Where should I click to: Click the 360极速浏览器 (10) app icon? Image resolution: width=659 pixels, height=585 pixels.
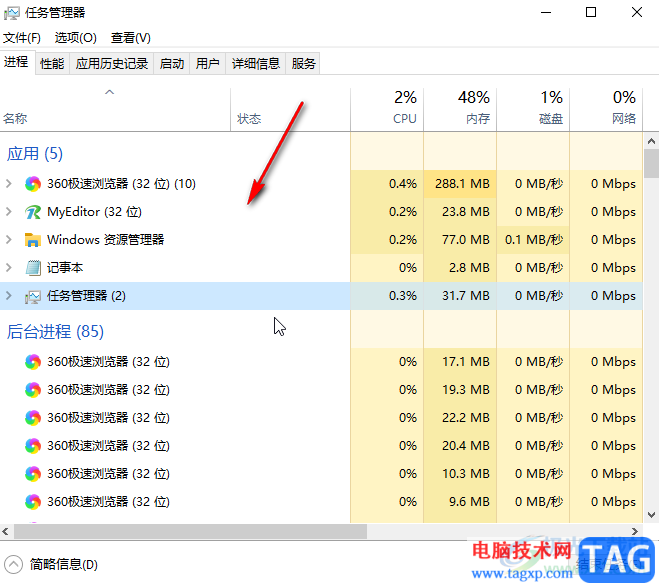coord(33,184)
